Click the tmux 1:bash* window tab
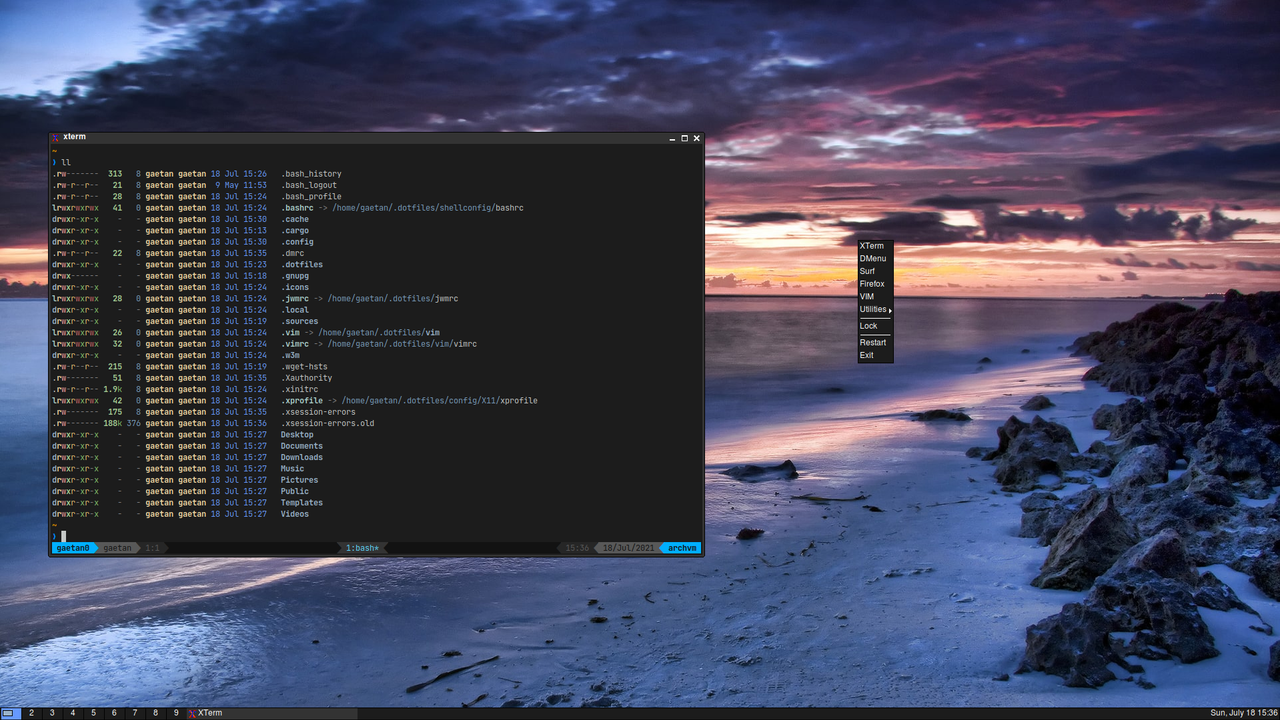Screen dimensions: 1280x720 pos(362,548)
